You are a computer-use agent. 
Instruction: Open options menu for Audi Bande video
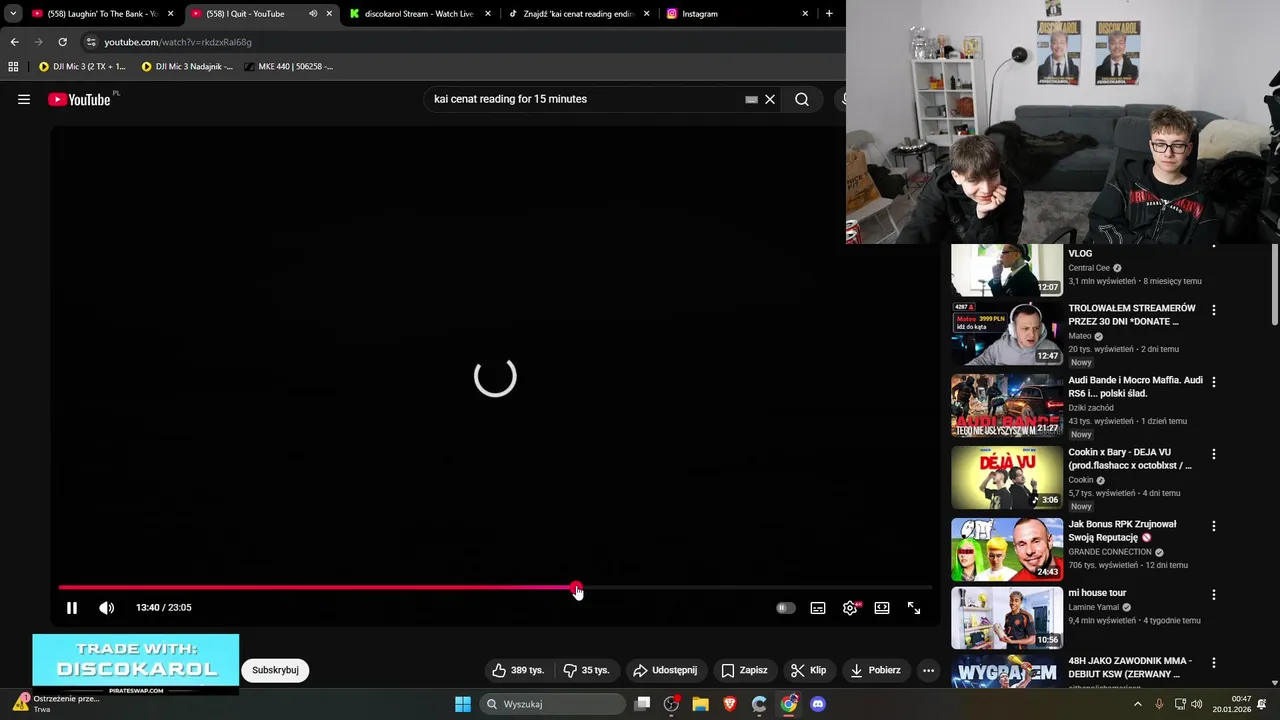[x=1214, y=382]
